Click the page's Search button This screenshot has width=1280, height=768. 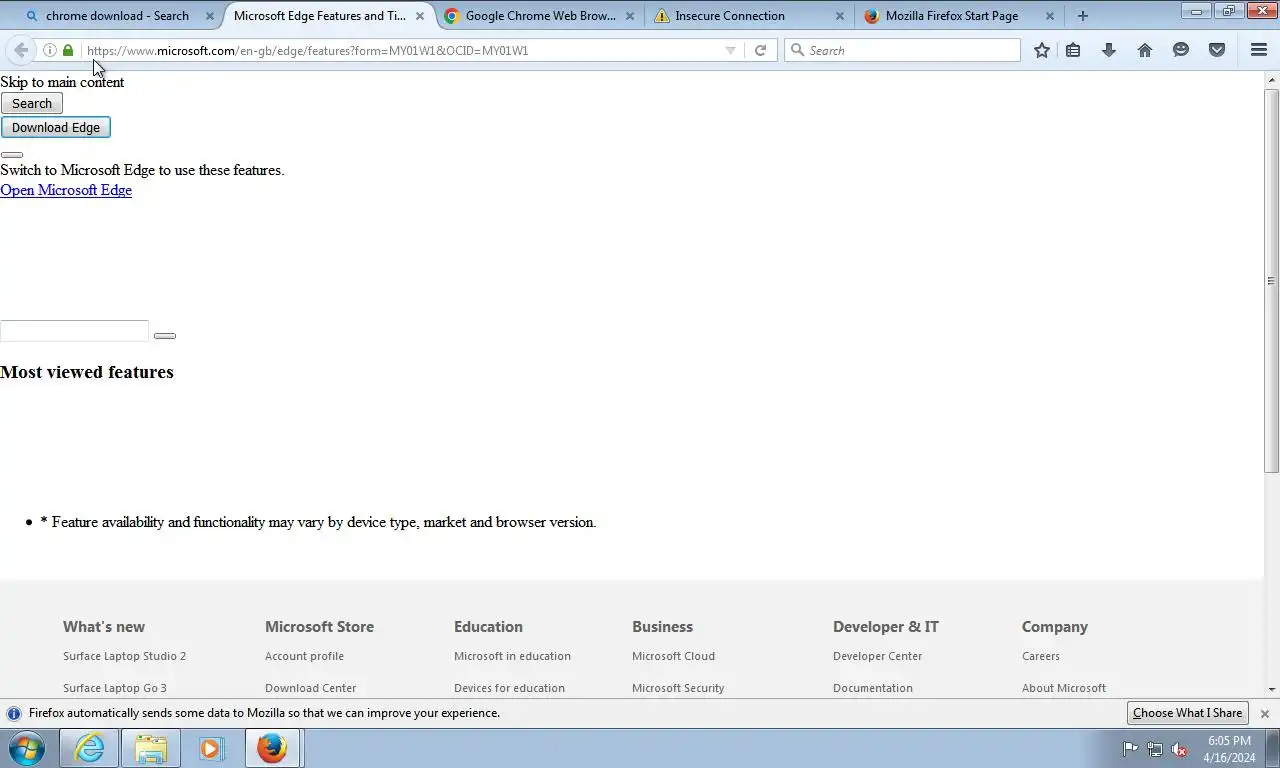point(32,103)
